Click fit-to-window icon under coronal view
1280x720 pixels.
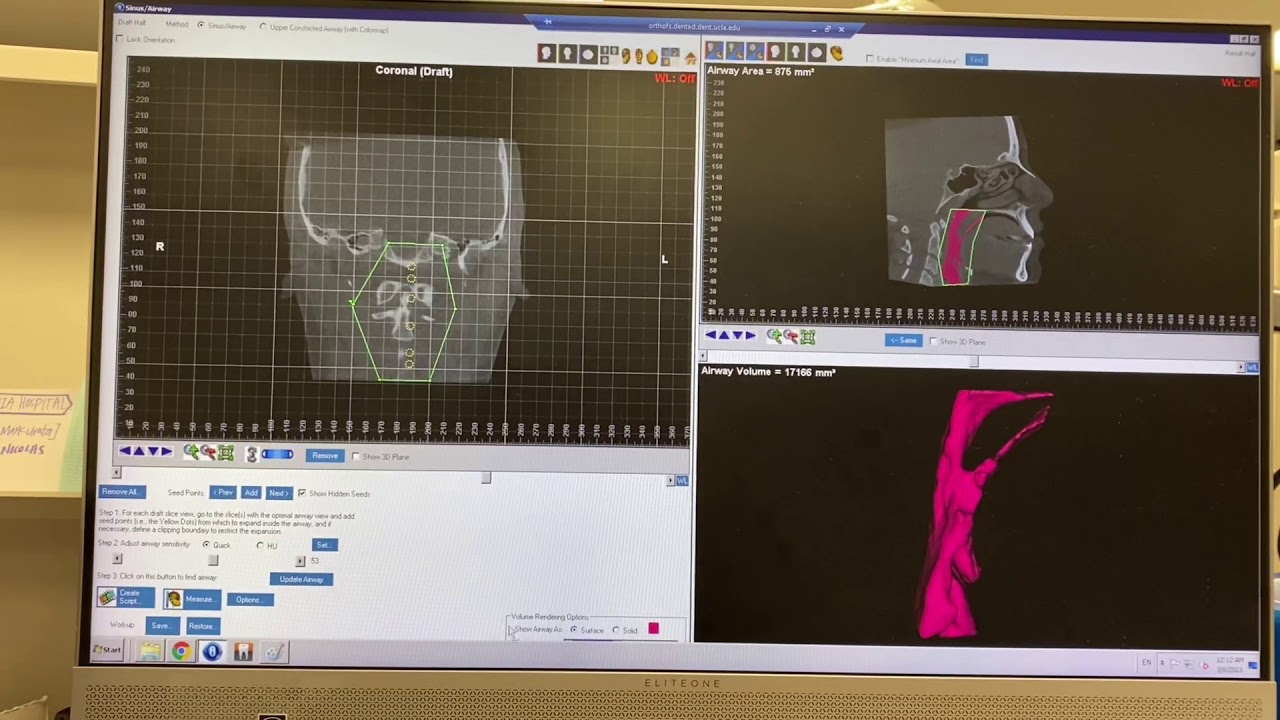coord(226,453)
